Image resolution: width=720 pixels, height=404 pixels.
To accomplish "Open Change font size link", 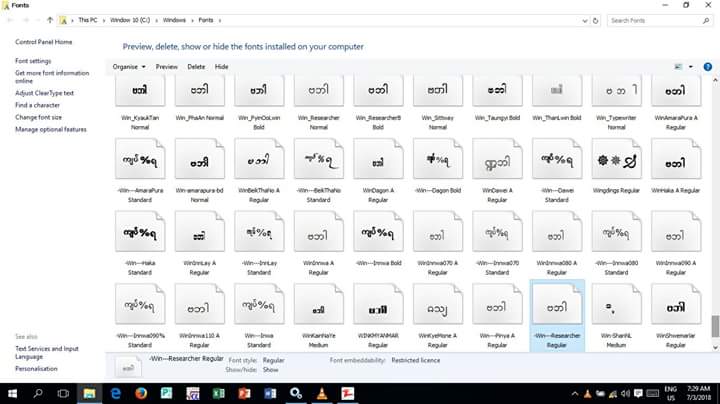I will [x=38, y=117].
